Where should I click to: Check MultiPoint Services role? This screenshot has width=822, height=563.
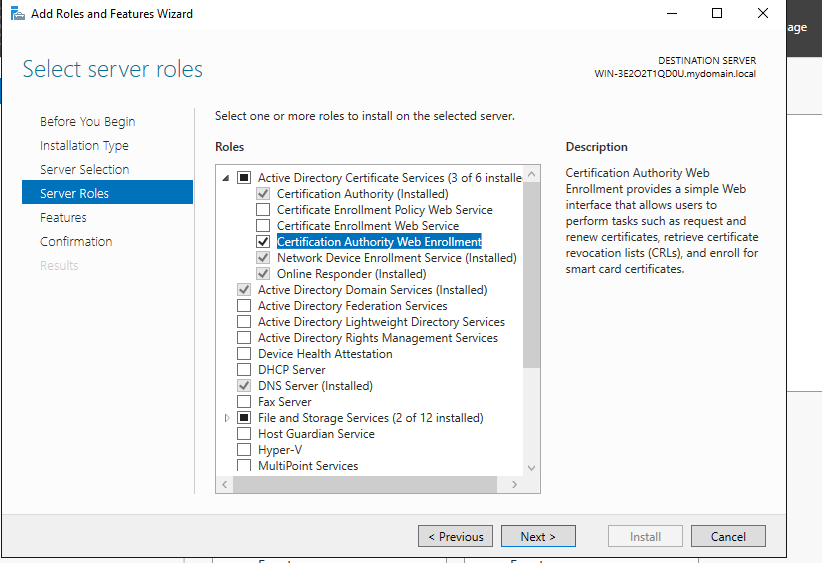(244, 465)
